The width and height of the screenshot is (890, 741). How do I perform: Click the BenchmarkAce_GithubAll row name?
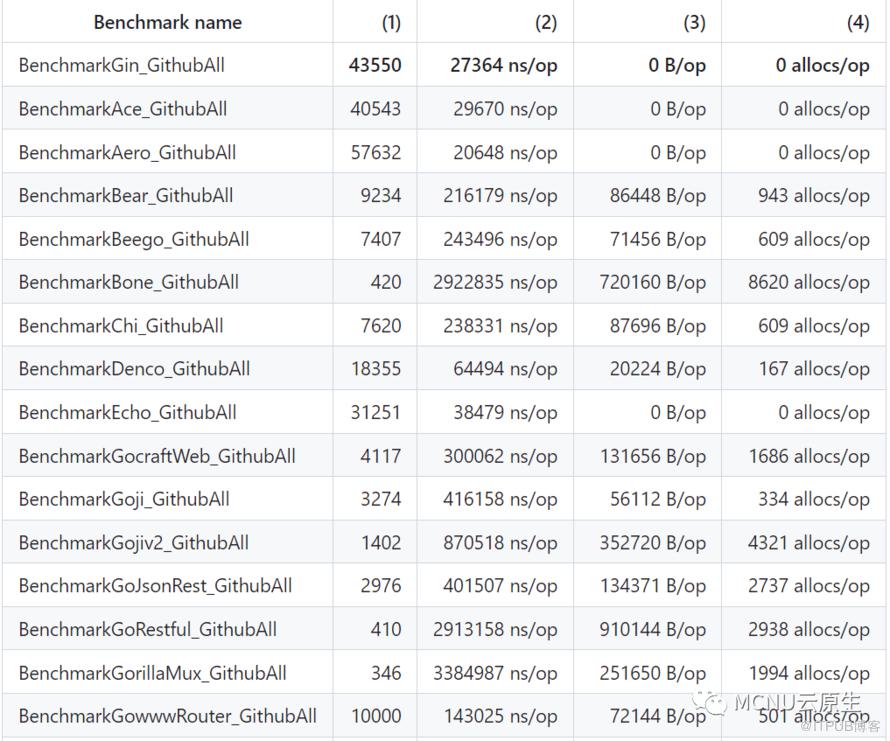point(122,109)
